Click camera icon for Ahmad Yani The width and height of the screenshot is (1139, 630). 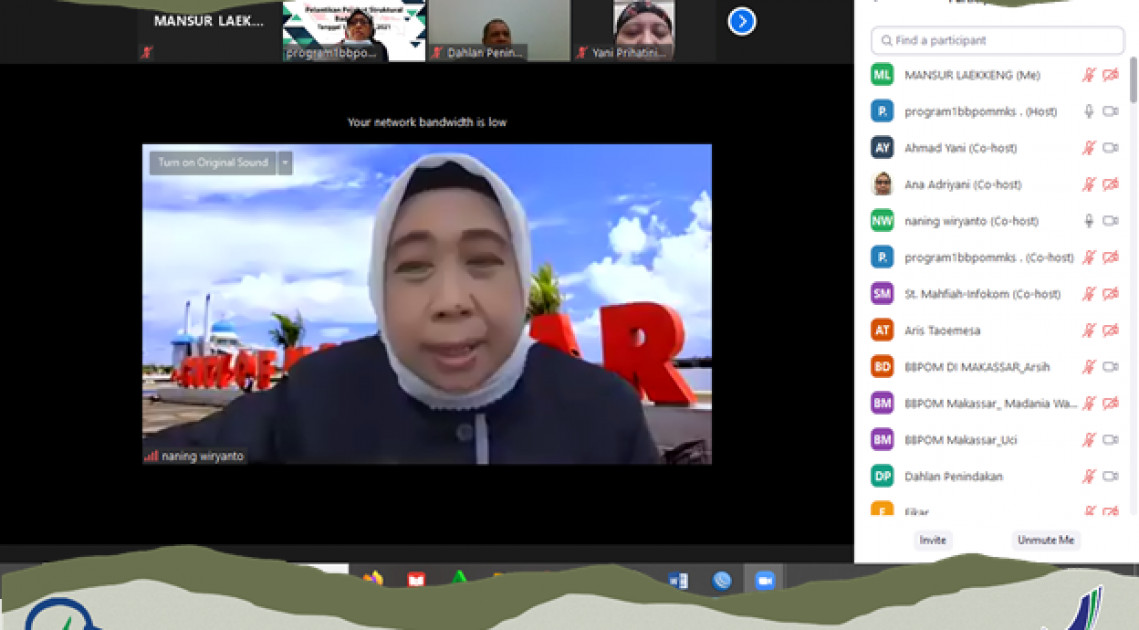pyautogui.click(x=1111, y=148)
